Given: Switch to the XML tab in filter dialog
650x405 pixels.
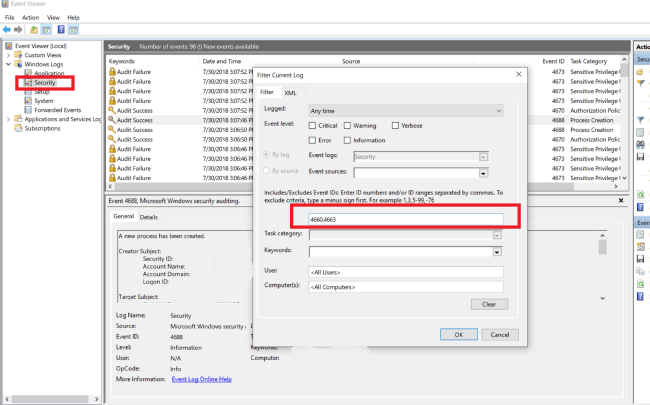Looking at the screenshot, I should [x=291, y=93].
